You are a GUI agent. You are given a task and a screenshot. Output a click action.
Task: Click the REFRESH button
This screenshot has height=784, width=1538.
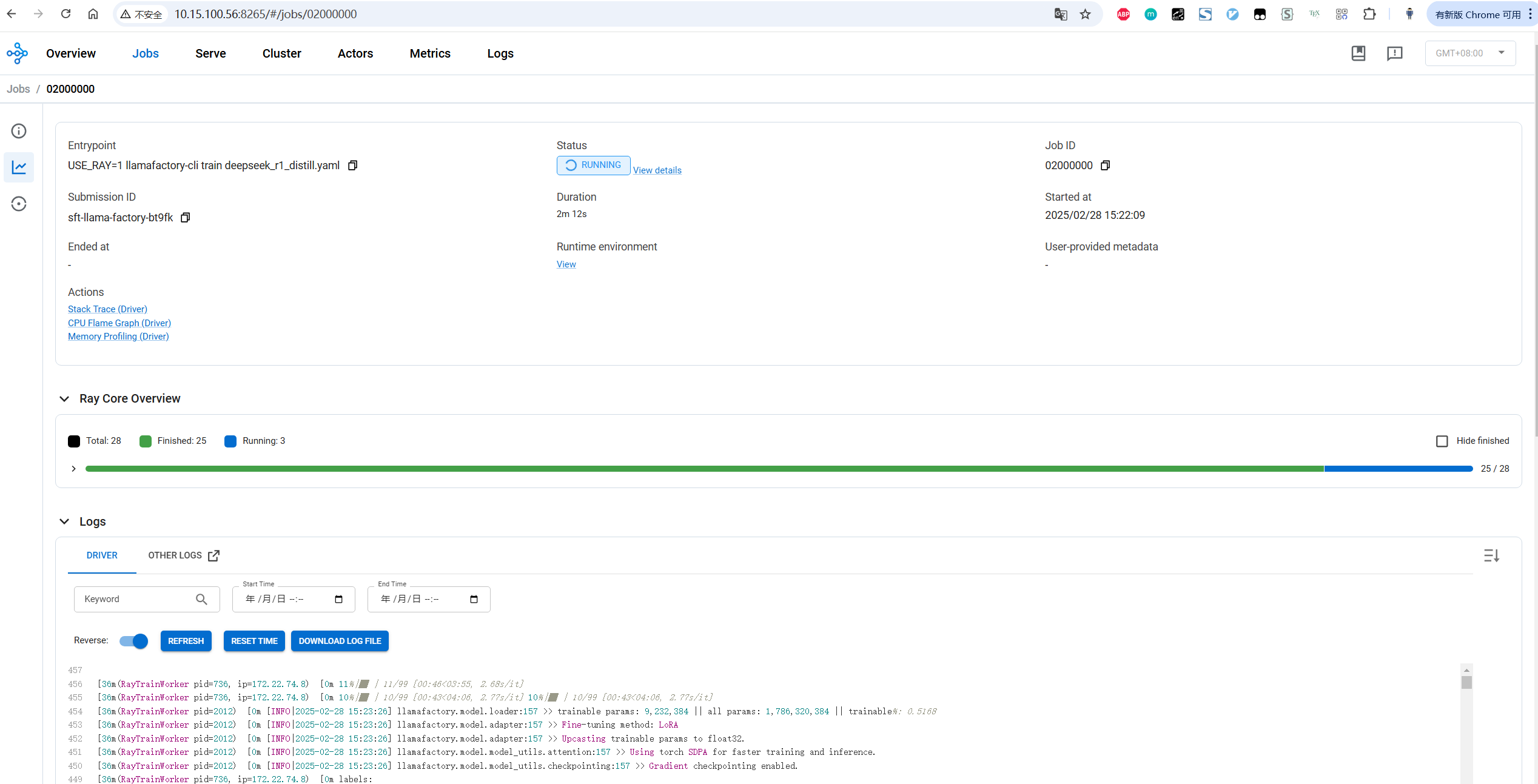coord(186,641)
